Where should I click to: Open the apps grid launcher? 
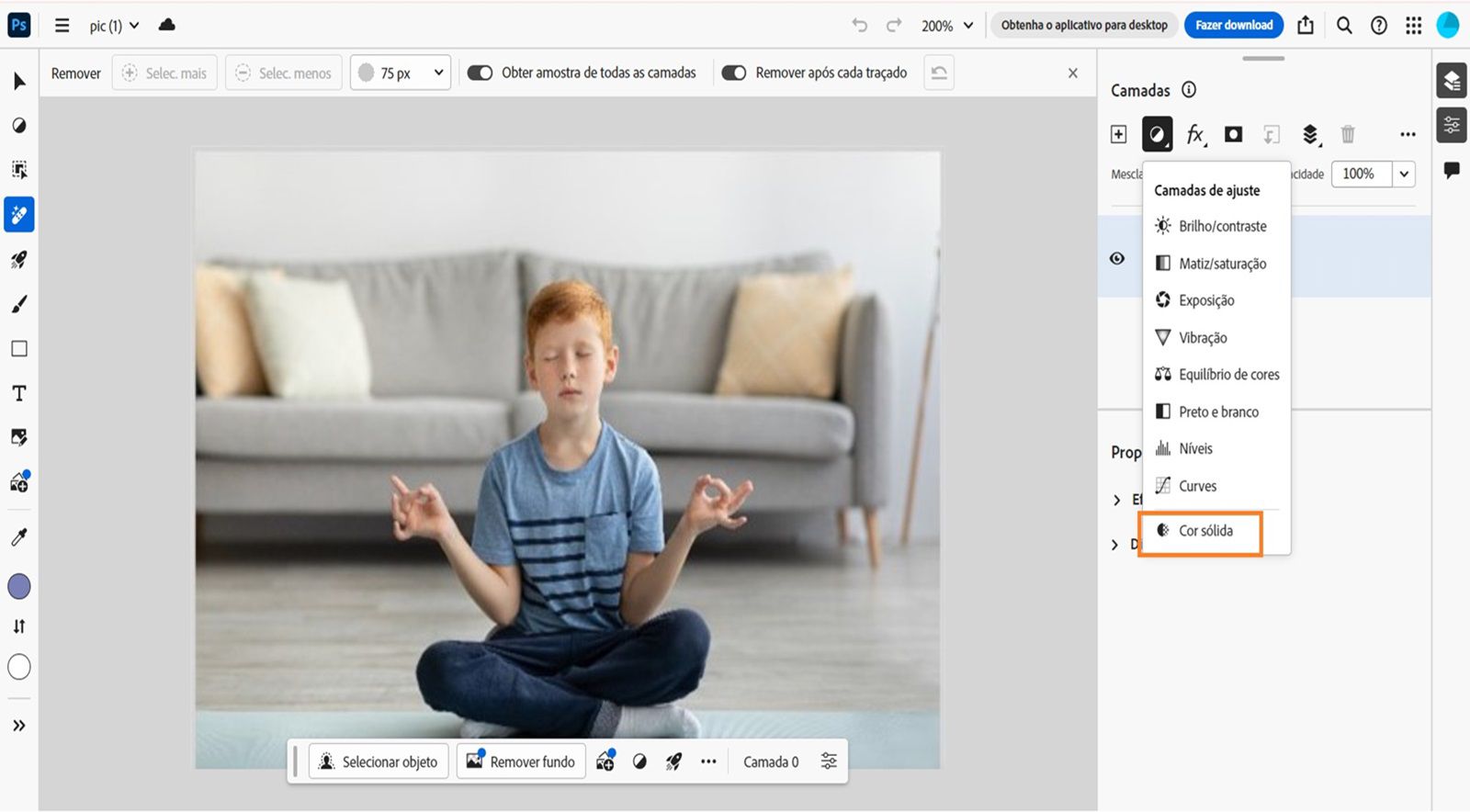tap(1414, 25)
